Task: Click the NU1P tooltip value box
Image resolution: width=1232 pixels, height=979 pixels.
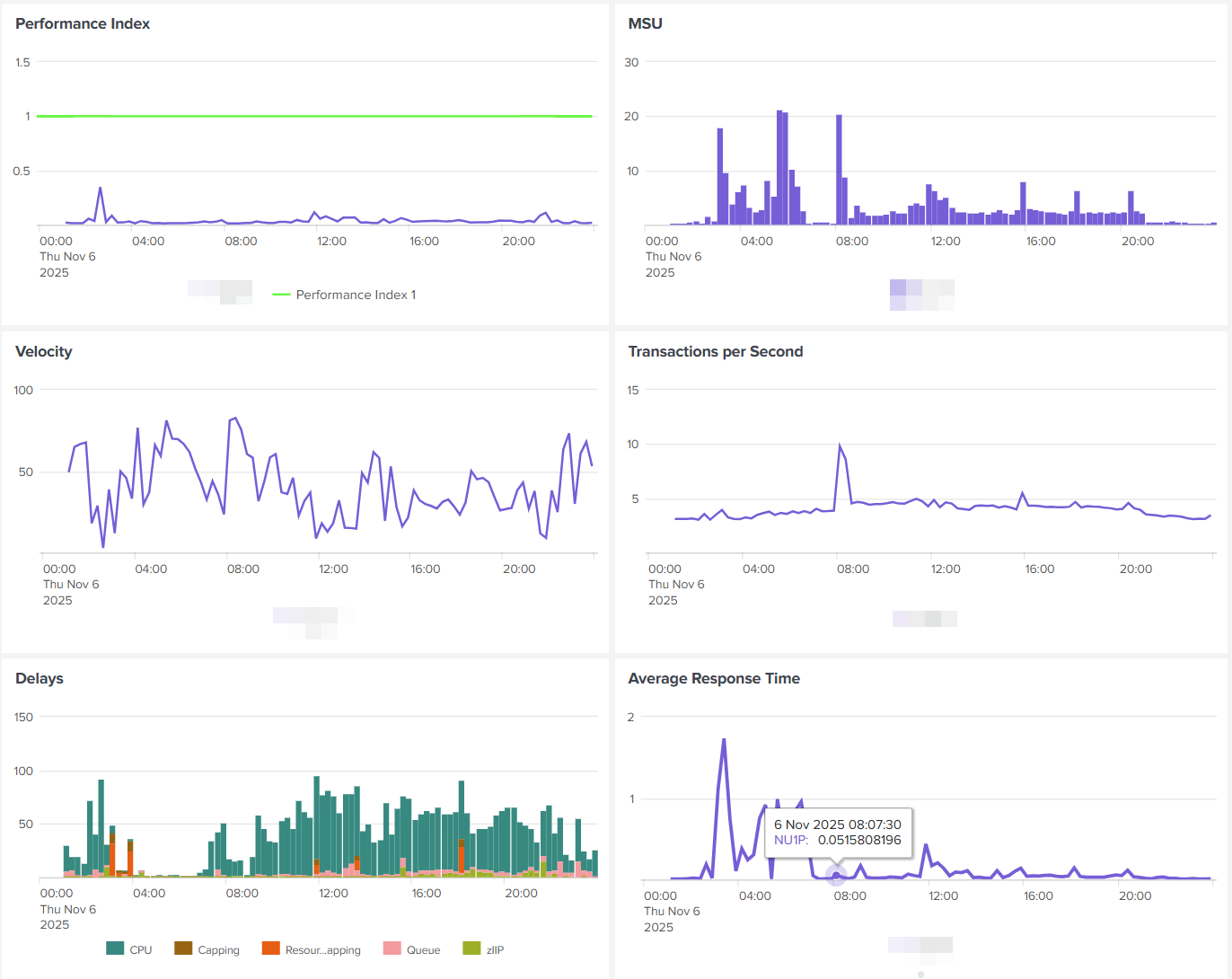Action: tap(838, 833)
